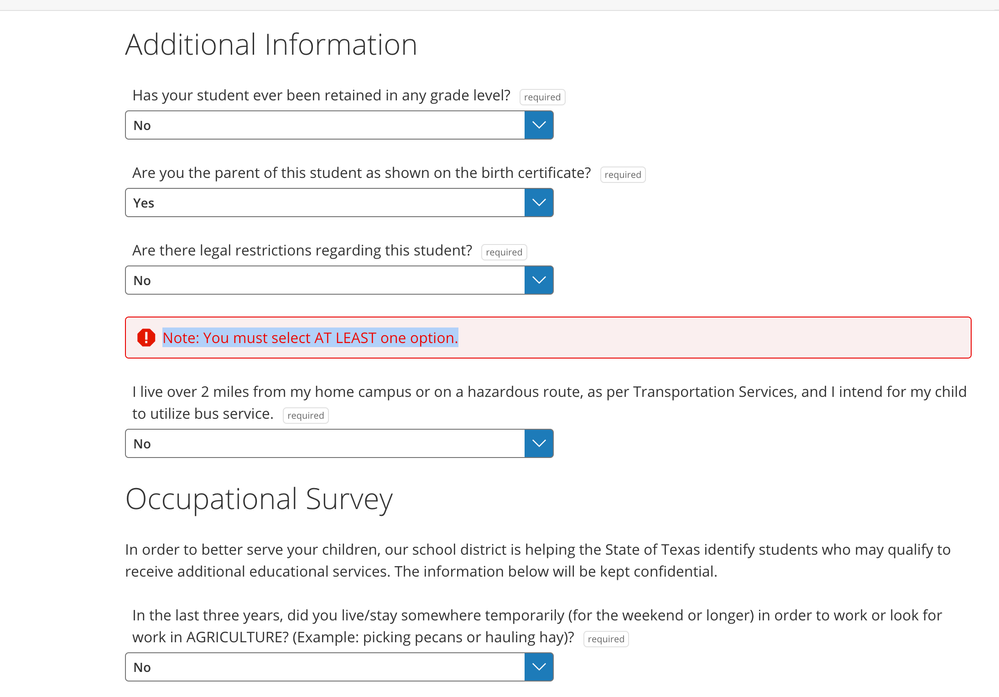This screenshot has width=999, height=697.
Task: Click the 'Are there legal restrictions regarding this student?' label
Action: point(302,251)
